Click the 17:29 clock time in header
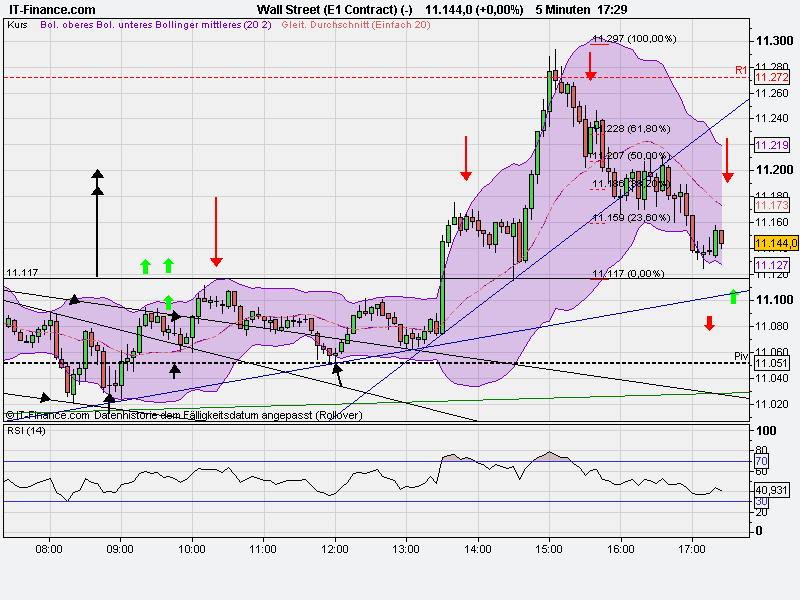 coord(614,9)
